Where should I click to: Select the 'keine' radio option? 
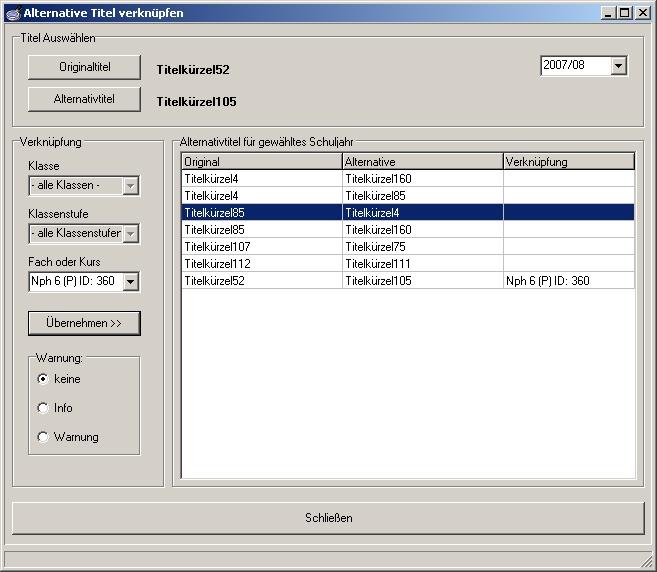click(43, 379)
